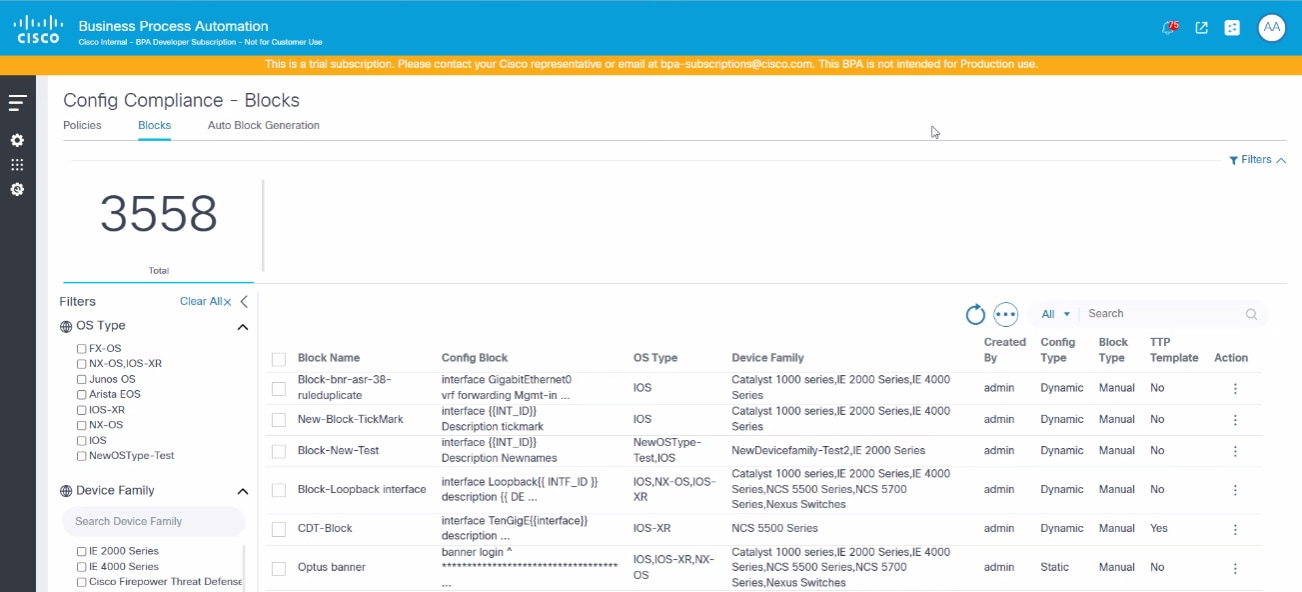The height and width of the screenshot is (592, 1302).
Task: Click the lowest gear icon in left sidebar
Action: coord(17,189)
